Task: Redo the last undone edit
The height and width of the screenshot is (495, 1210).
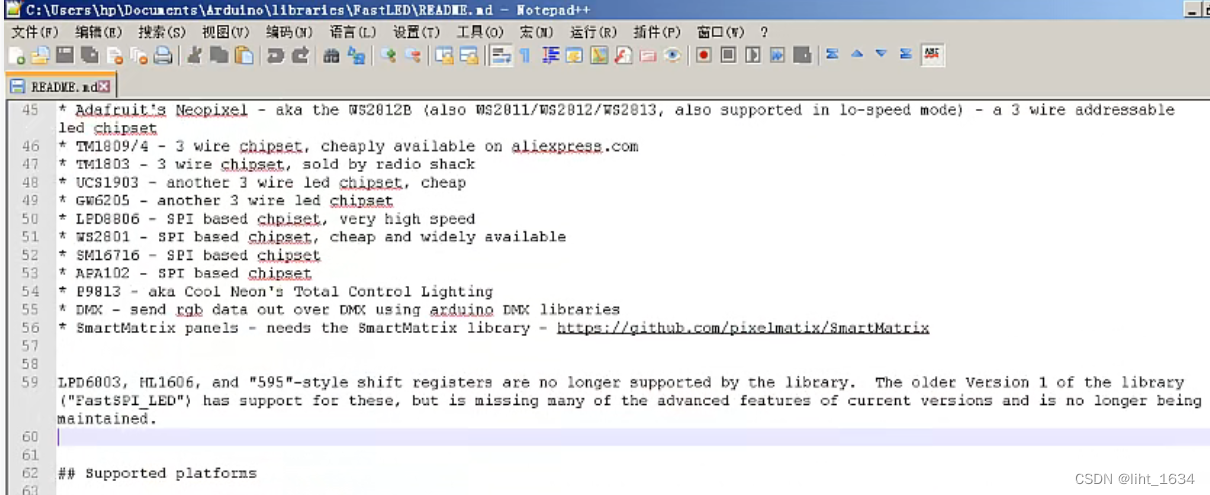Action: pyautogui.click(x=299, y=55)
